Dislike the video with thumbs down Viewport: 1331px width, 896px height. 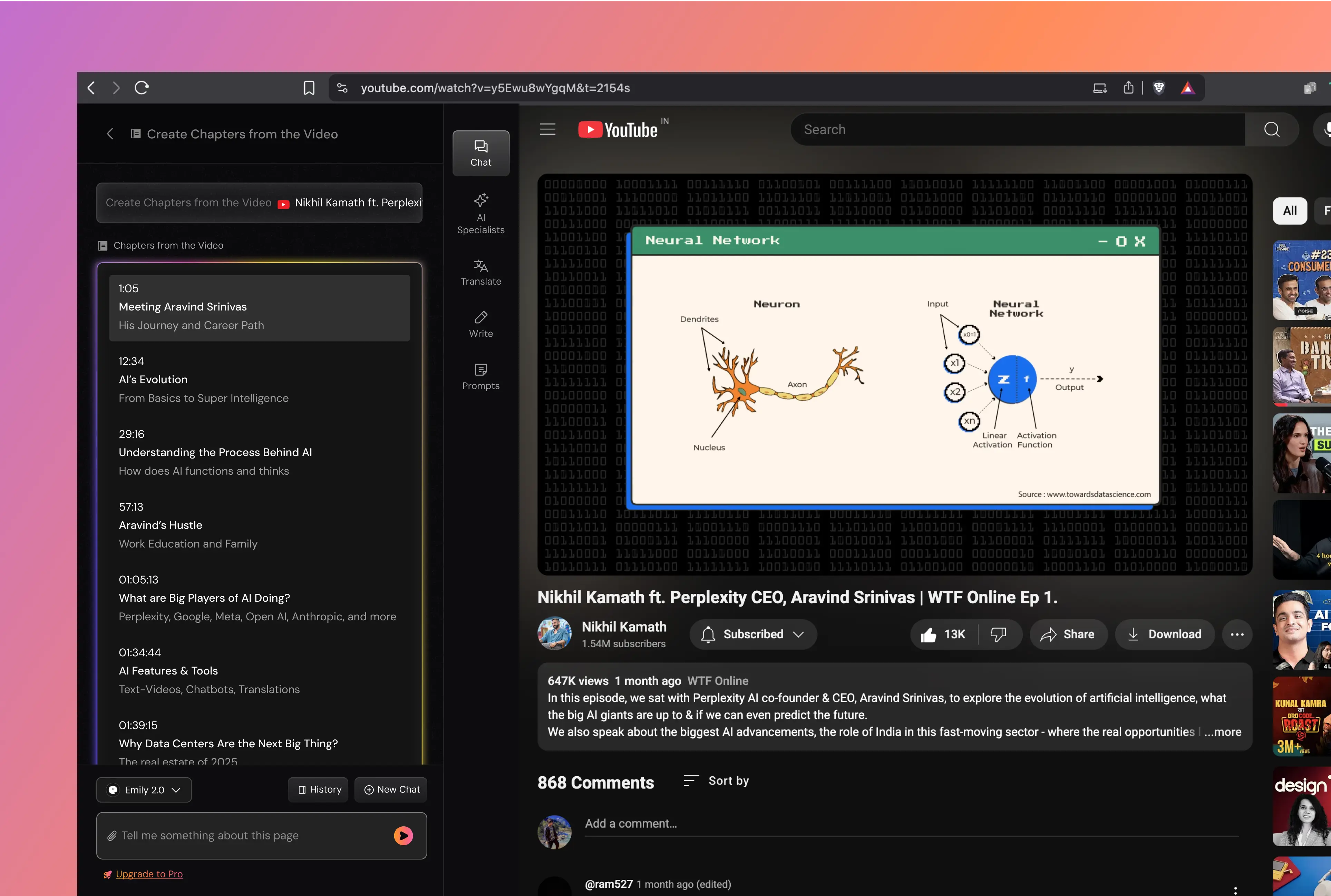tap(998, 634)
